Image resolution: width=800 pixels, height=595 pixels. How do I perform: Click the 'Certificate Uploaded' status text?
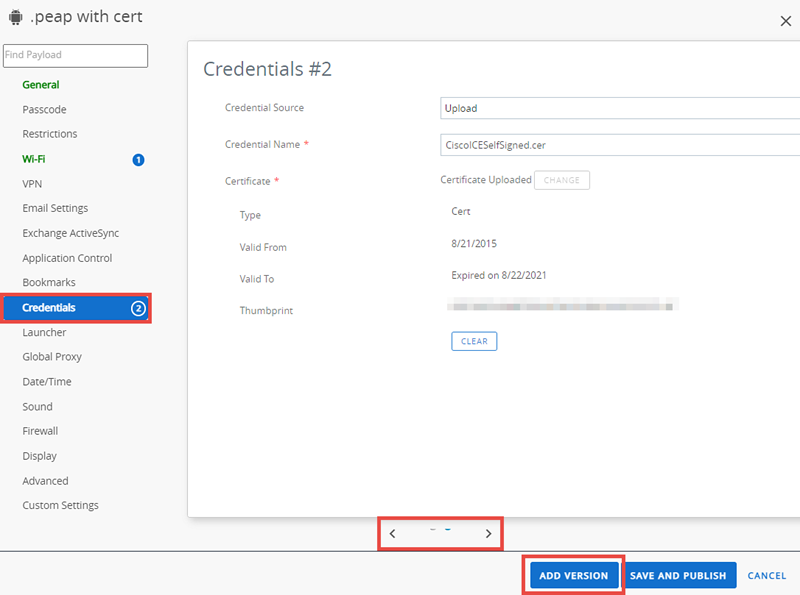click(486, 180)
